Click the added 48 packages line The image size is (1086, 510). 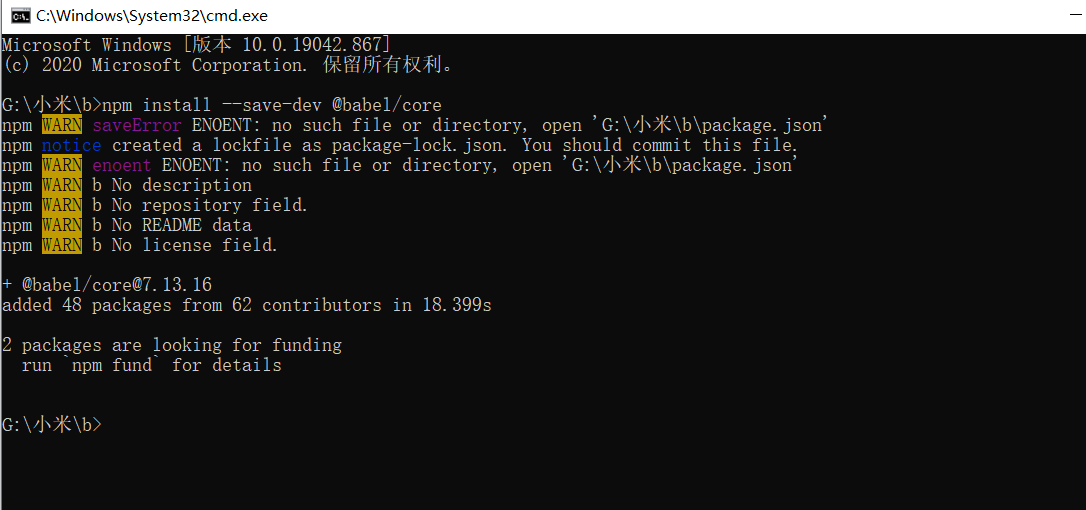[x=247, y=305]
